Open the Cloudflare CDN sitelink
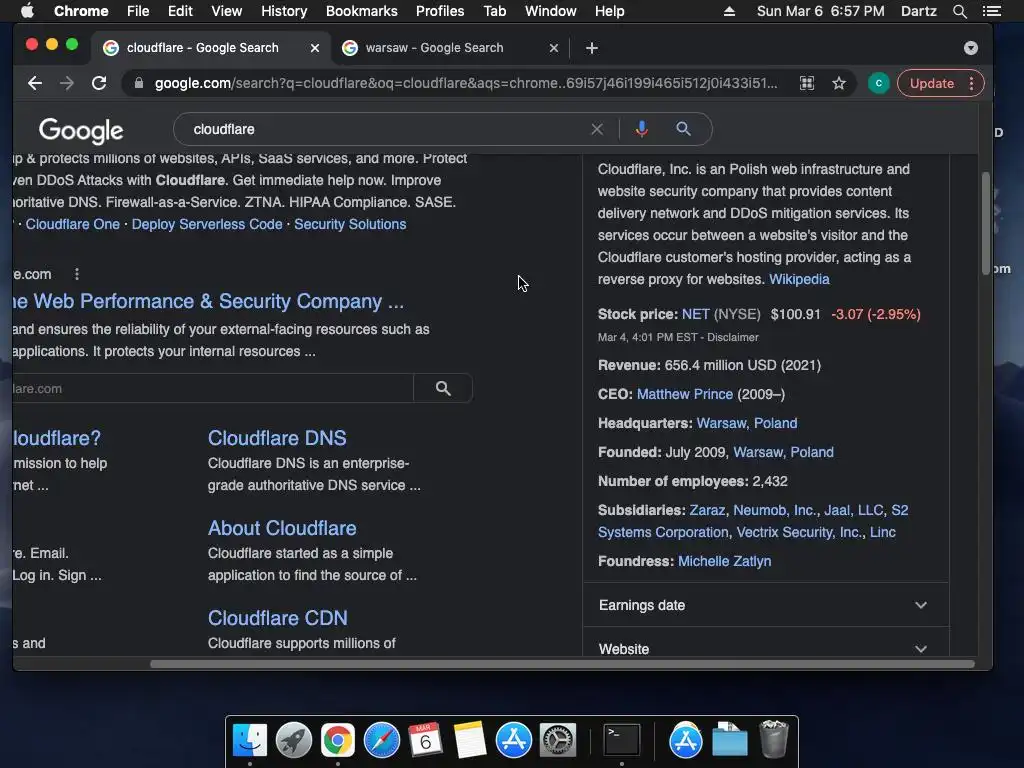Image resolution: width=1024 pixels, height=768 pixels. tap(278, 618)
